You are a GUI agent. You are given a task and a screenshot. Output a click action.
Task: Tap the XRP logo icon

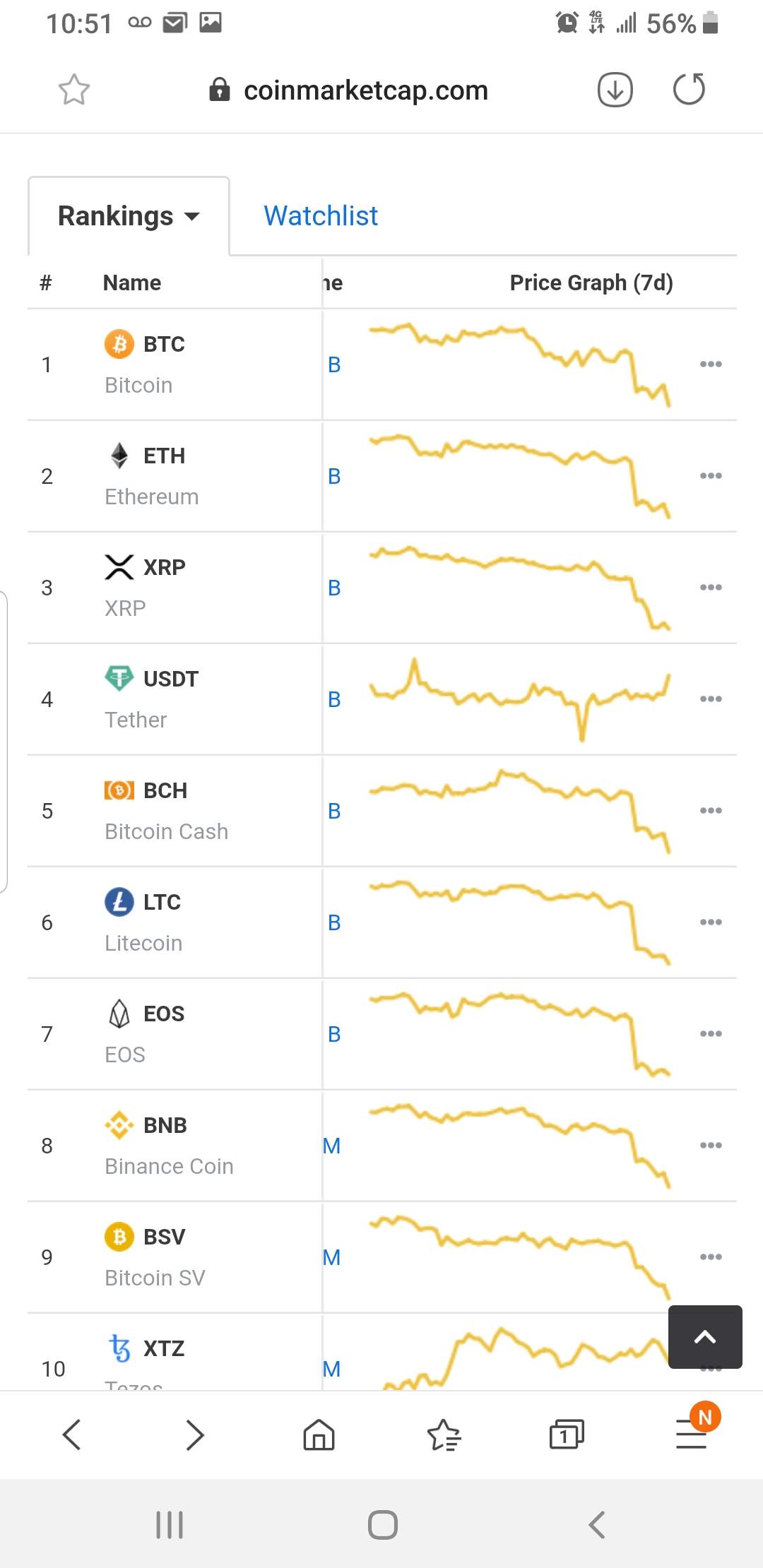click(119, 567)
